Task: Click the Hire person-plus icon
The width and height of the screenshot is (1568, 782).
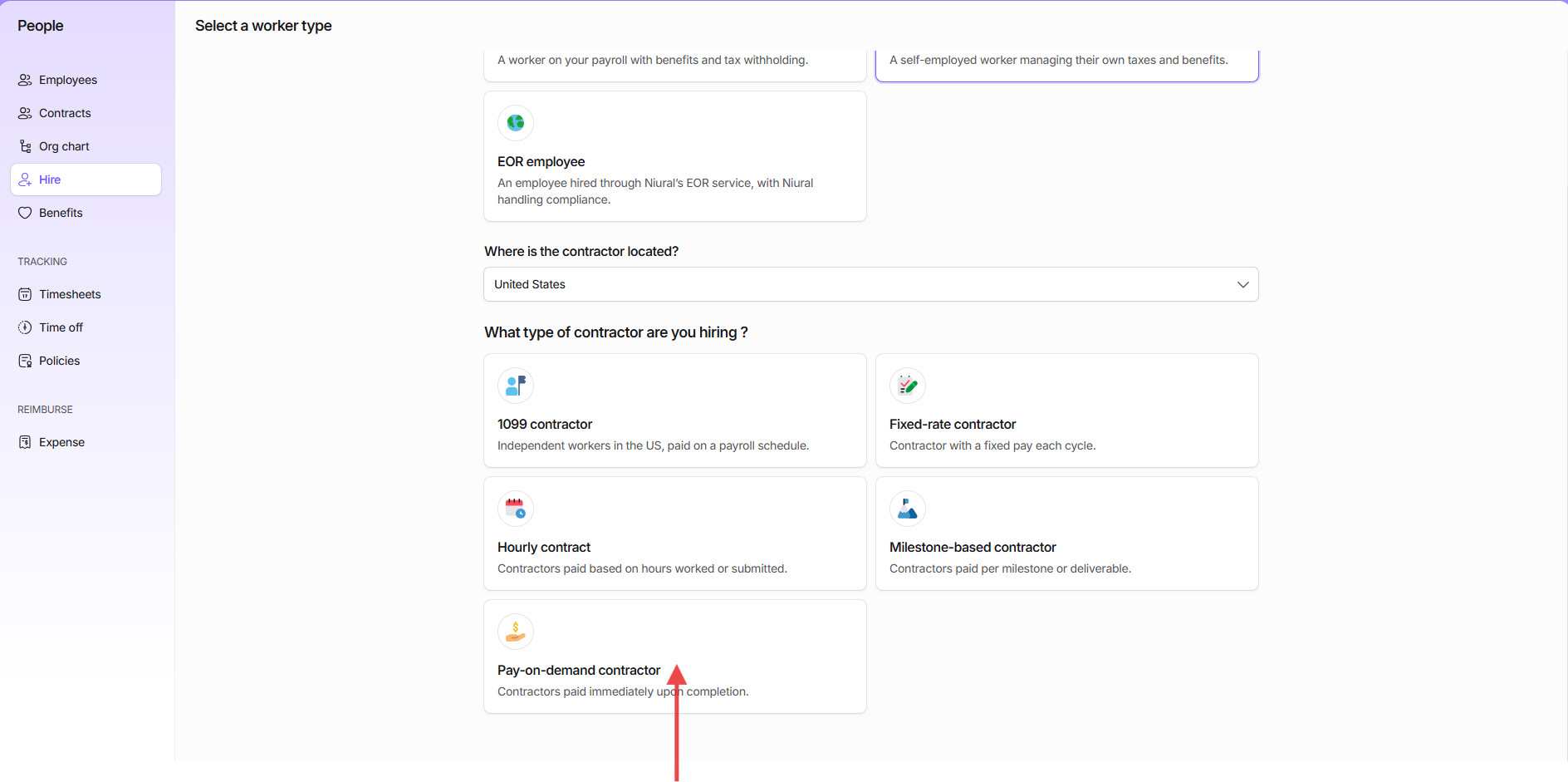Action: click(x=25, y=180)
